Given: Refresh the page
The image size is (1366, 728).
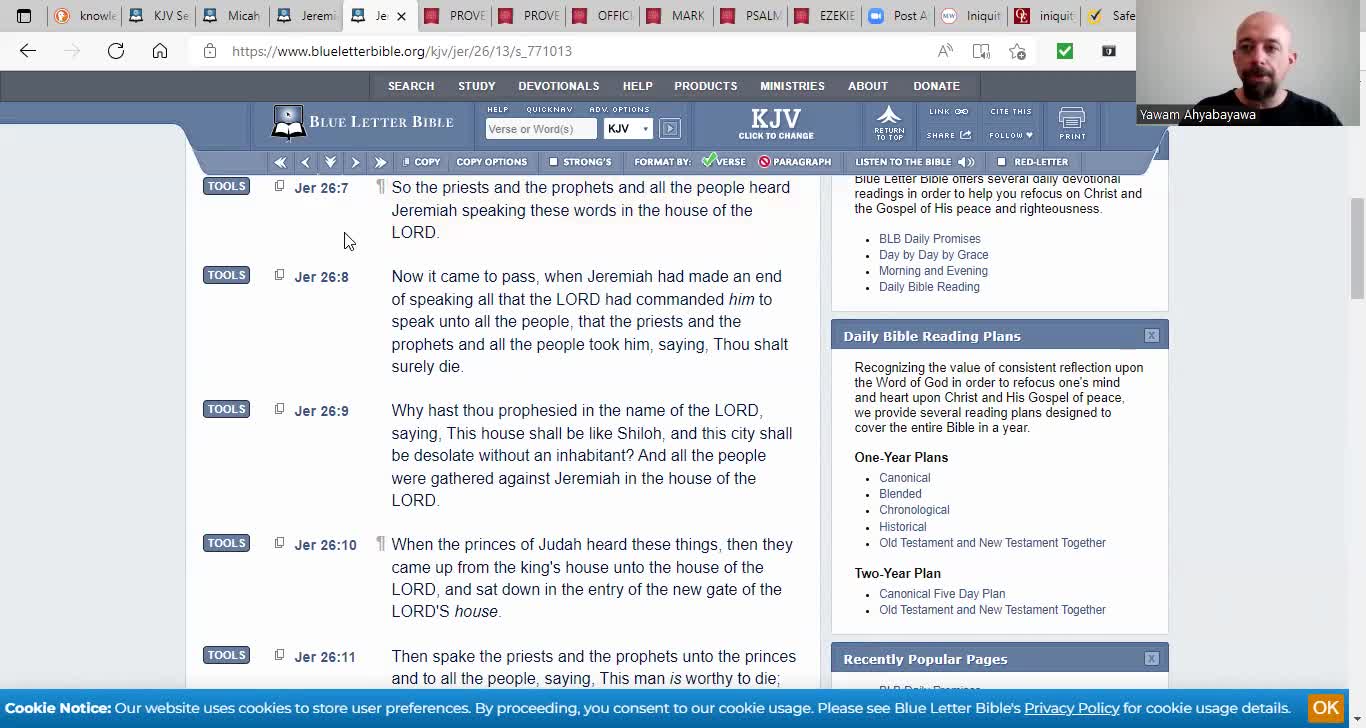Looking at the screenshot, I should coord(116,51).
